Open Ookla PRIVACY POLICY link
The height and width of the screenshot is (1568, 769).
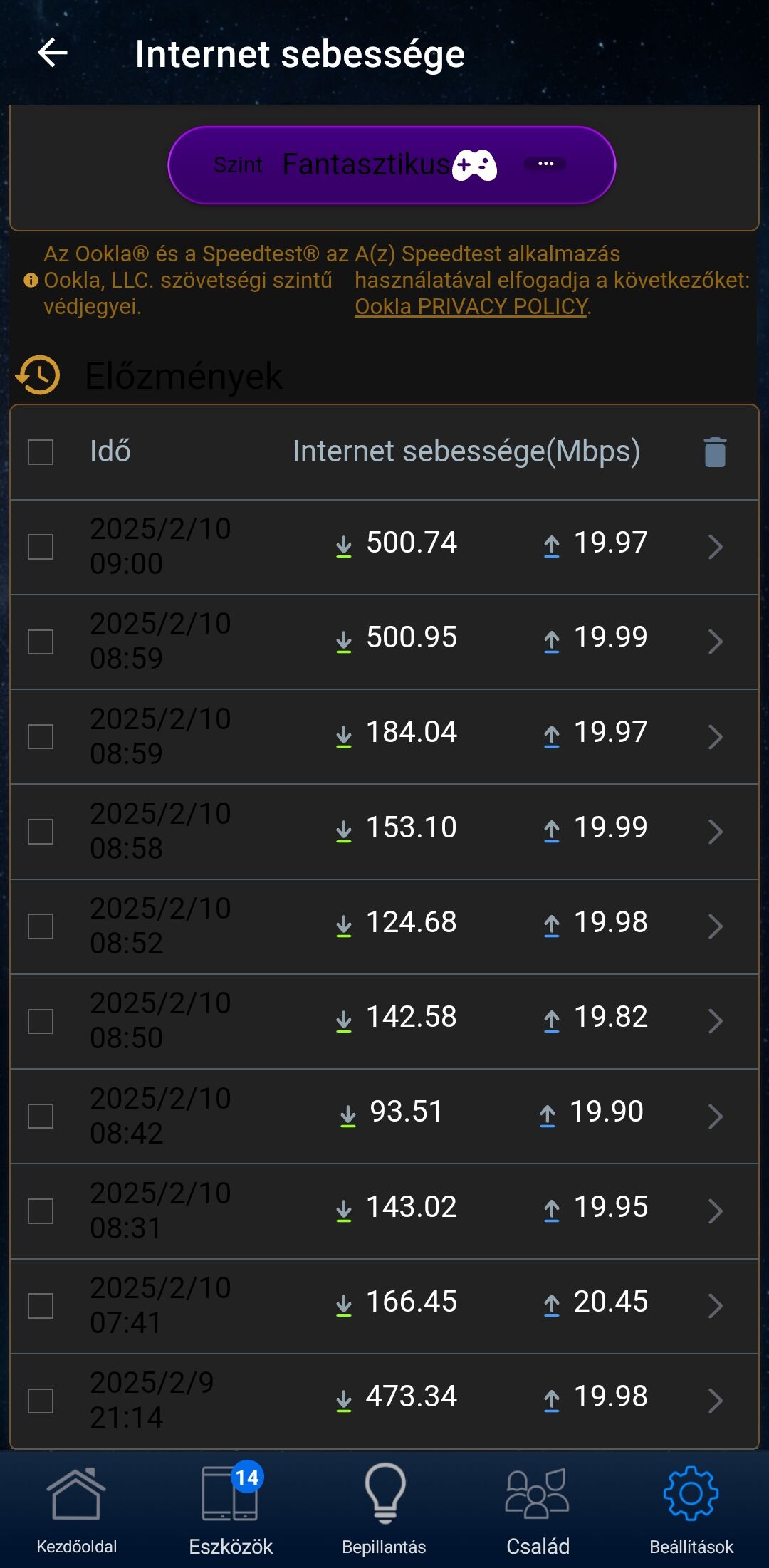click(472, 306)
